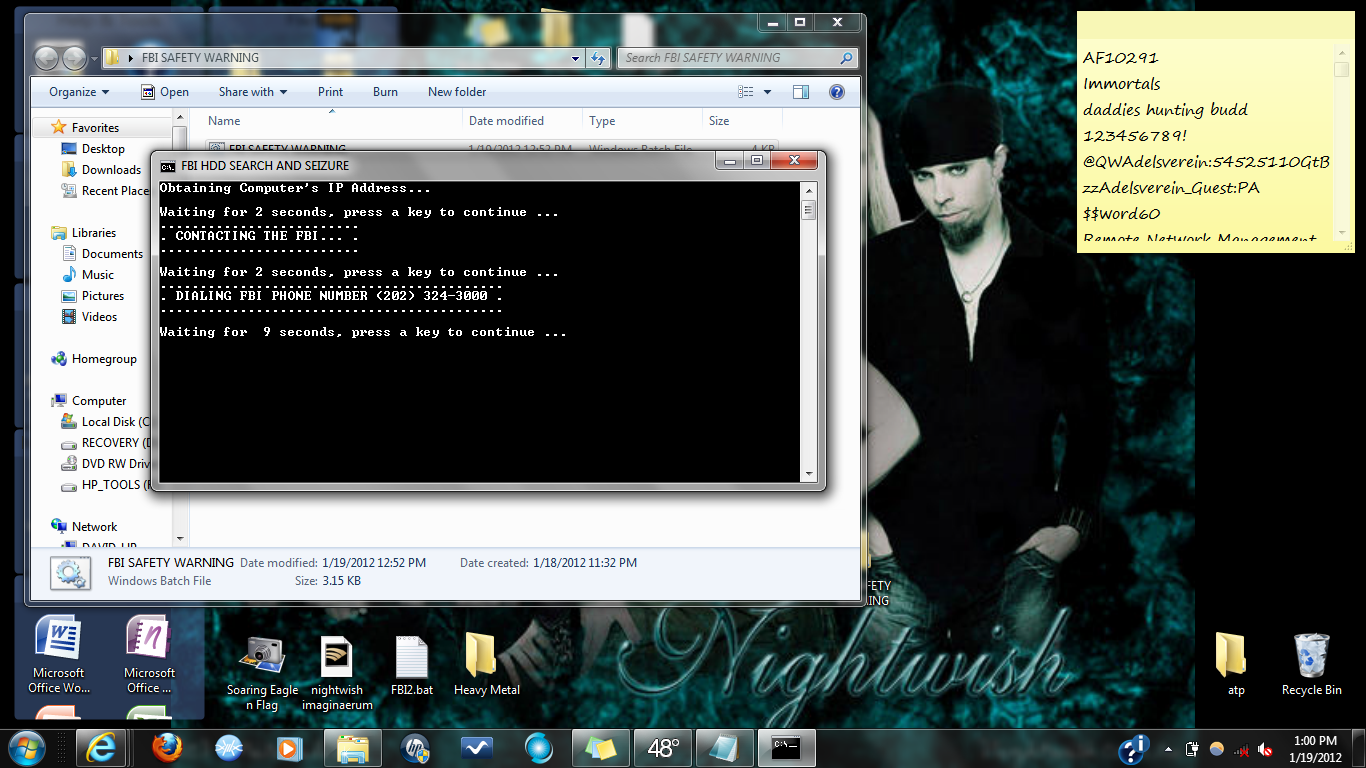Switch to Windows Explorer taskbar button
The height and width of the screenshot is (768, 1366).
(353, 748)
